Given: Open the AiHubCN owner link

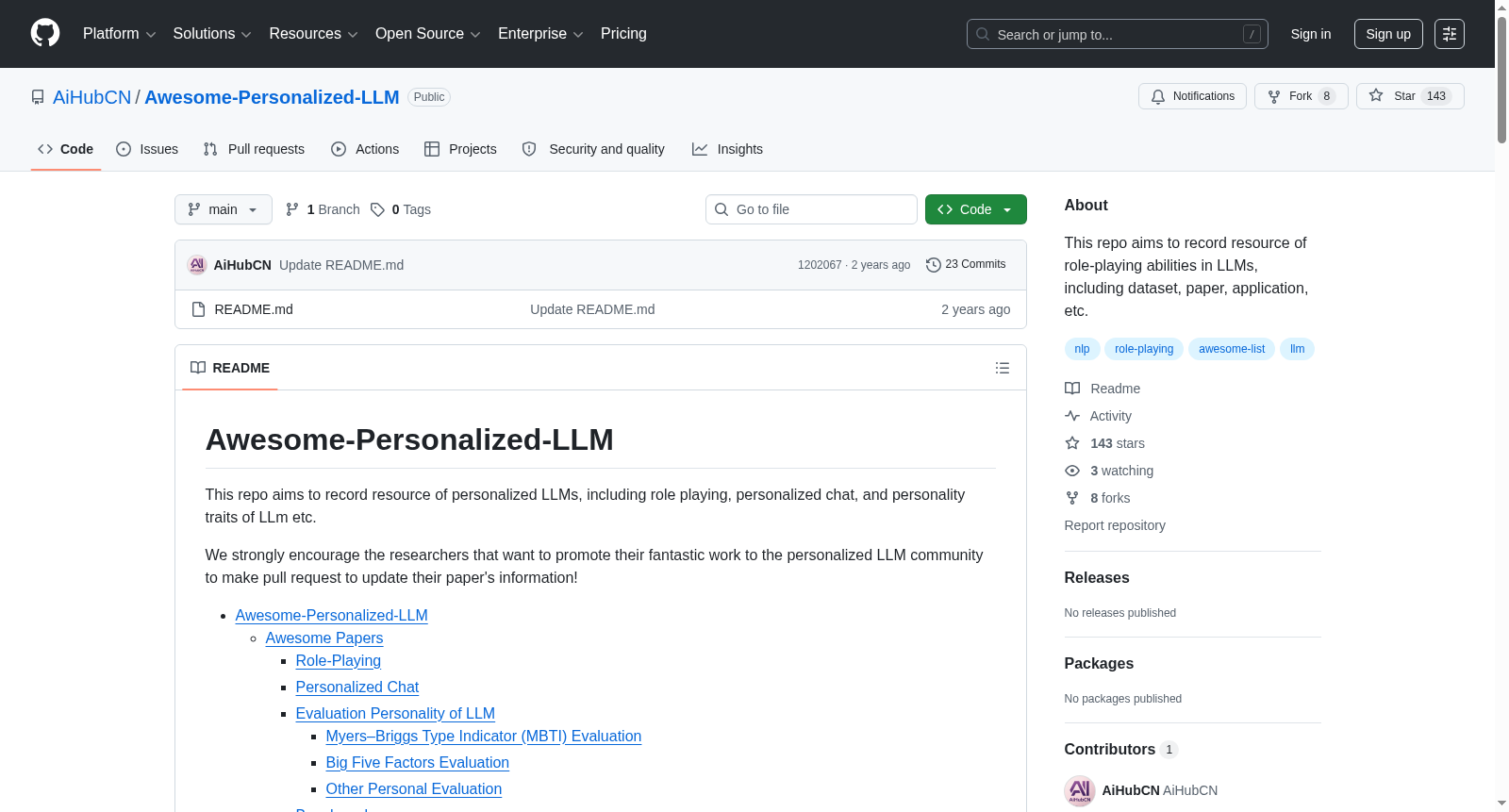Looking at the screenshot, I should point(92,97).
